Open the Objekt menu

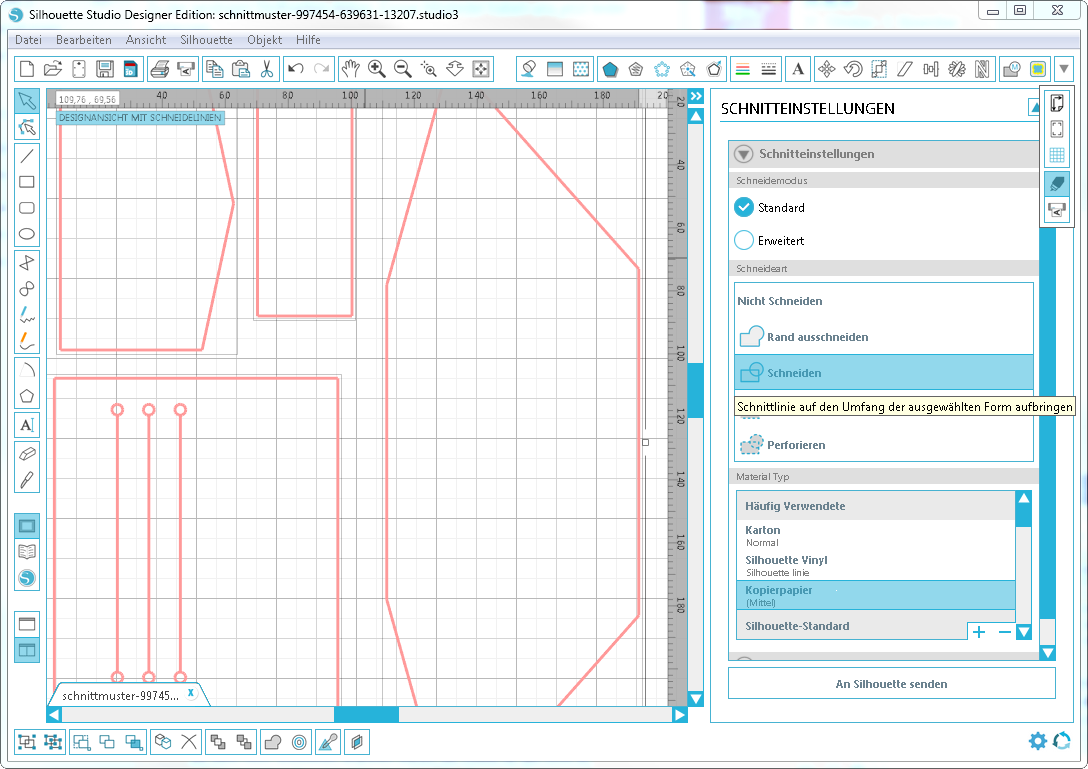pos(265,40)
